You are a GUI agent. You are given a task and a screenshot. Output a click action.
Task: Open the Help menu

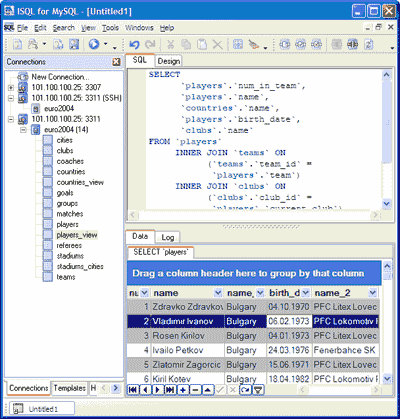tap(167, 28)
